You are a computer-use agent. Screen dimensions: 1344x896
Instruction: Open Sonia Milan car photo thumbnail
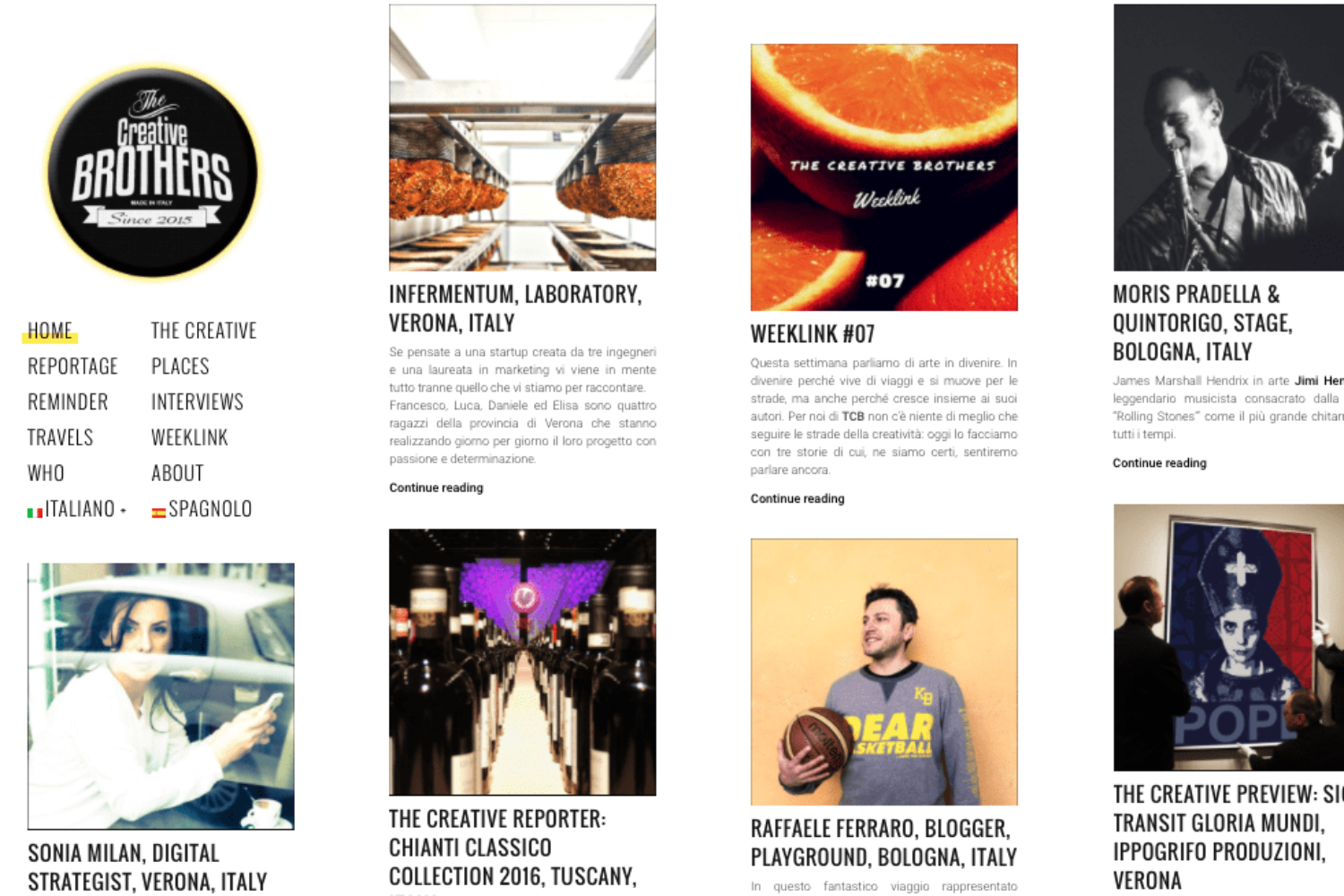coord(161,696)
